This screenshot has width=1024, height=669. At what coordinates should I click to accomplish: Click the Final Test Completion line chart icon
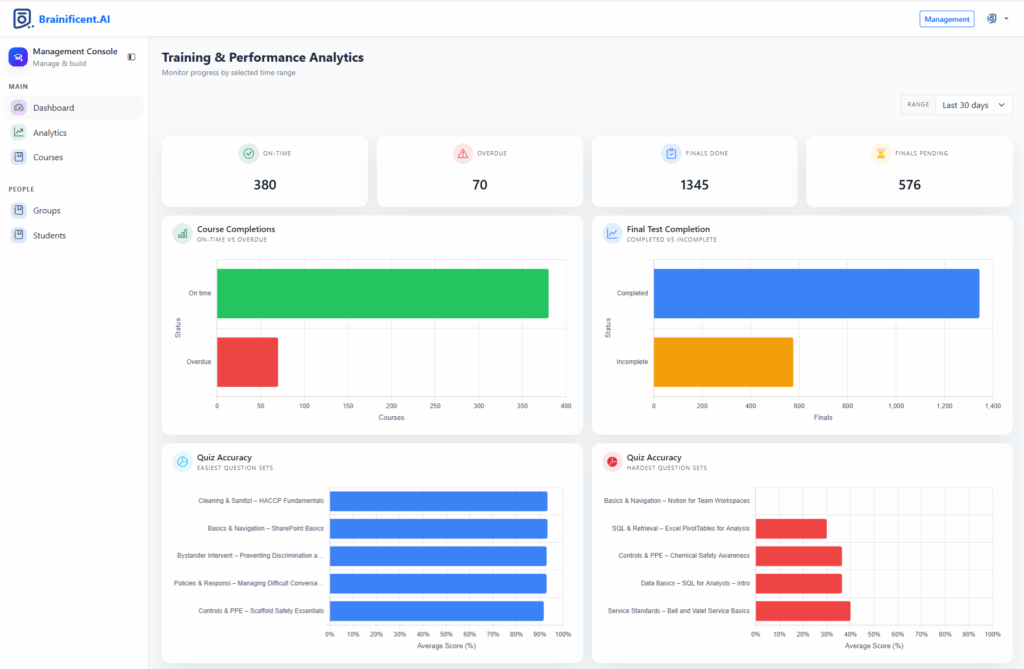click(x=612, y=233)
